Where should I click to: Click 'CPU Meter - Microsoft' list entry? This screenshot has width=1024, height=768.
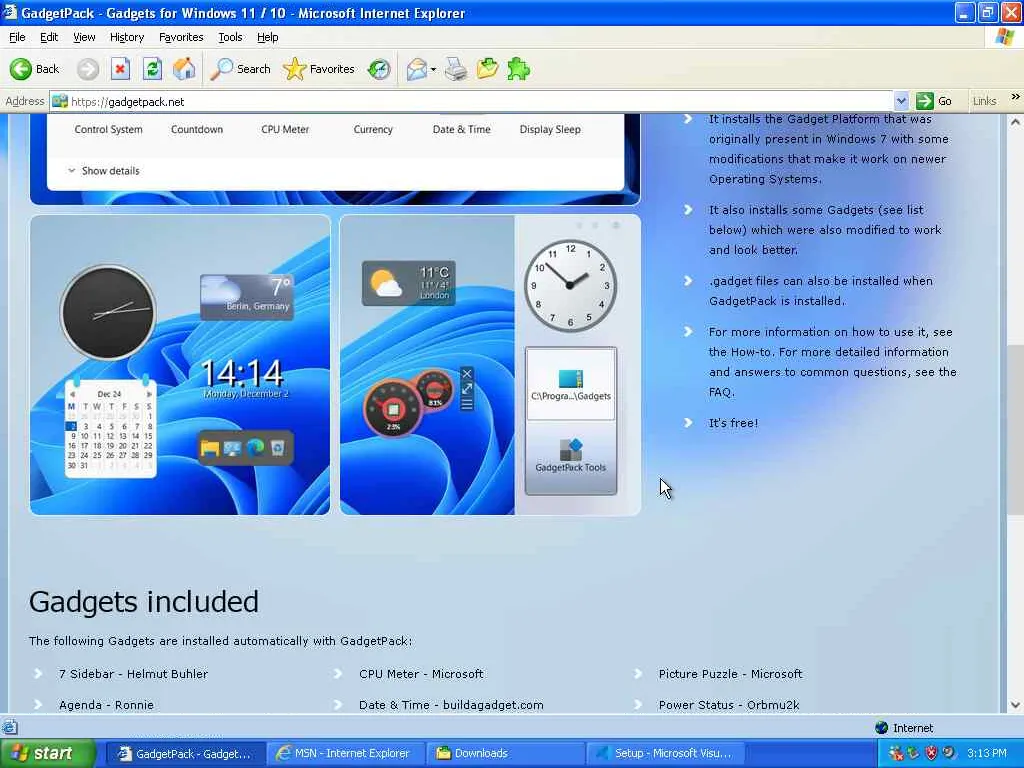(x=421, y=673)
